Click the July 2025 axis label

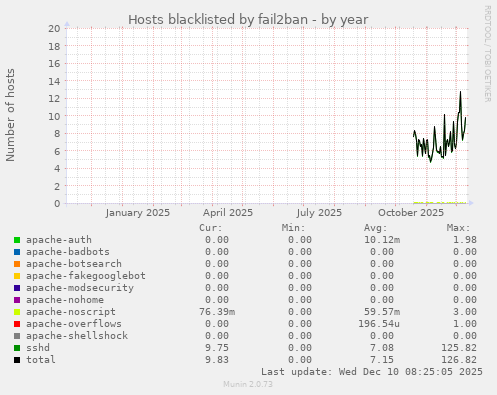point(319,213)
